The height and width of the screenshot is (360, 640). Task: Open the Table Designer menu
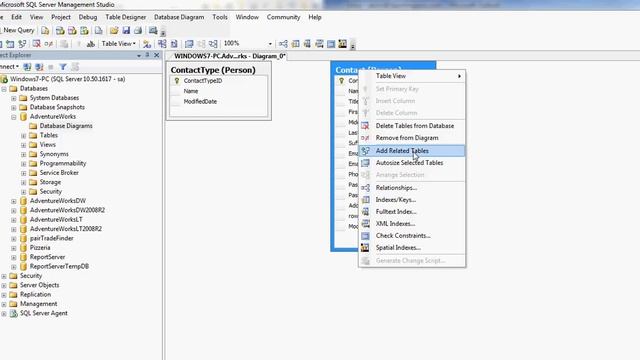125,17
